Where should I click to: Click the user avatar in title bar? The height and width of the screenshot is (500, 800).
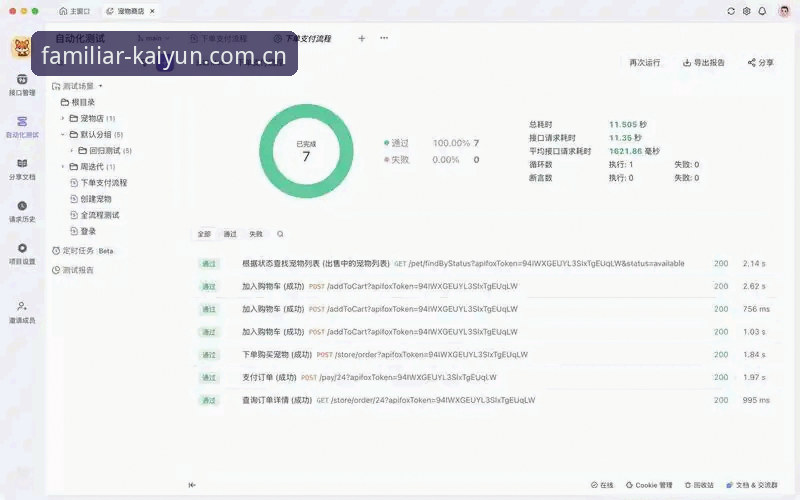click(784, 11)
